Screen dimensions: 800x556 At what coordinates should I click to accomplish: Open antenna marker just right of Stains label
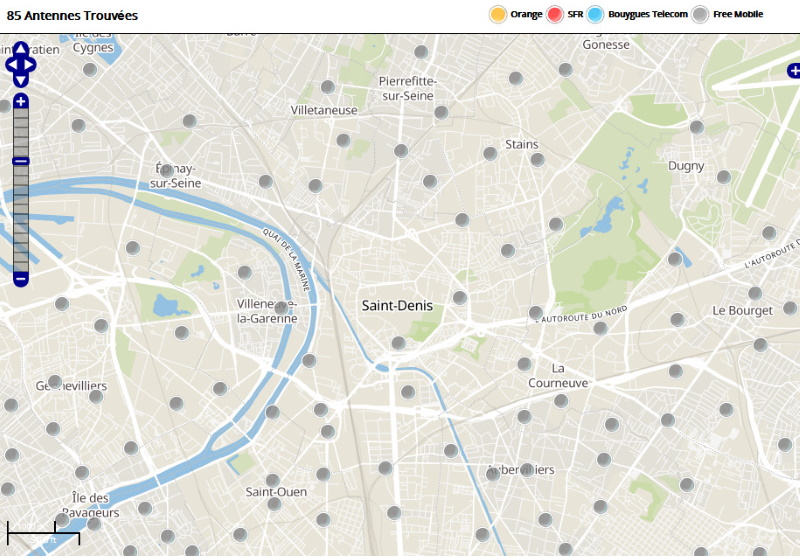point(537,159)
